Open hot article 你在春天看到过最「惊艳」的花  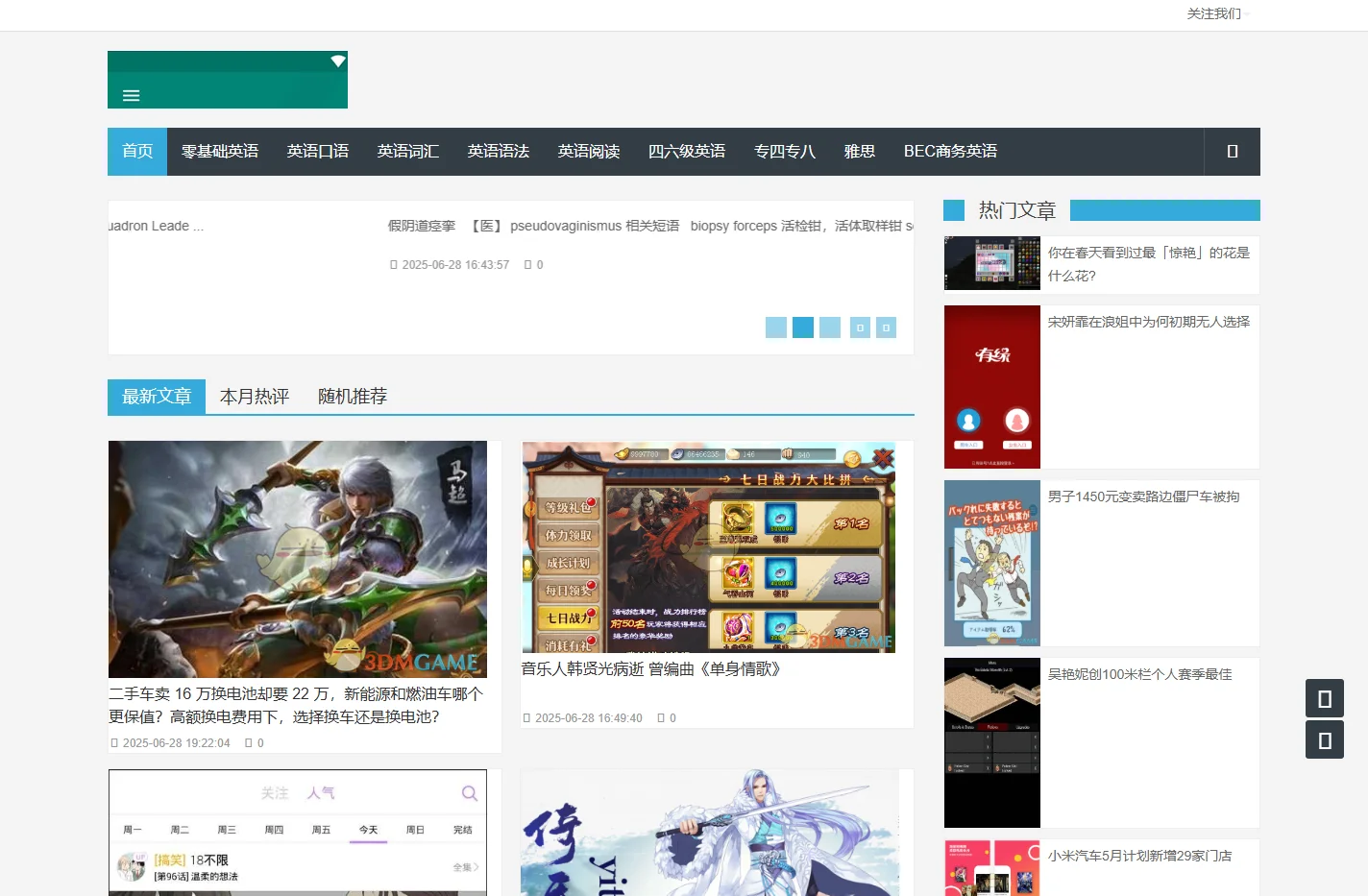click(1149, 264)
